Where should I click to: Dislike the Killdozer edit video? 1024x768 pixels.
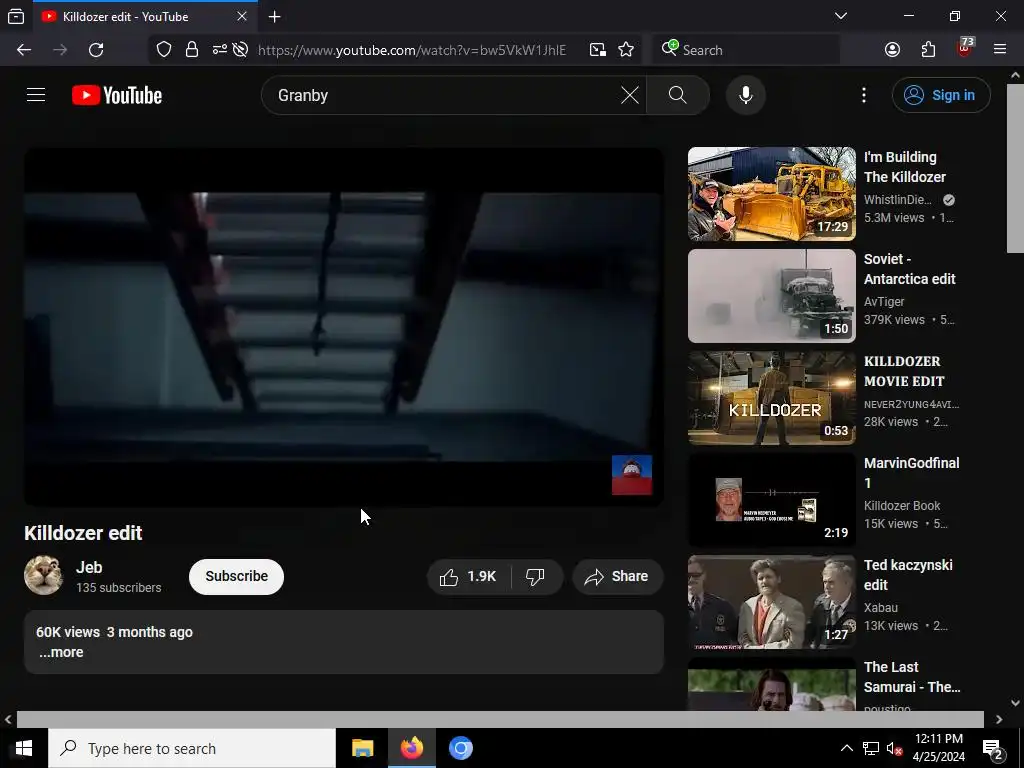click(x=536, y=577)
